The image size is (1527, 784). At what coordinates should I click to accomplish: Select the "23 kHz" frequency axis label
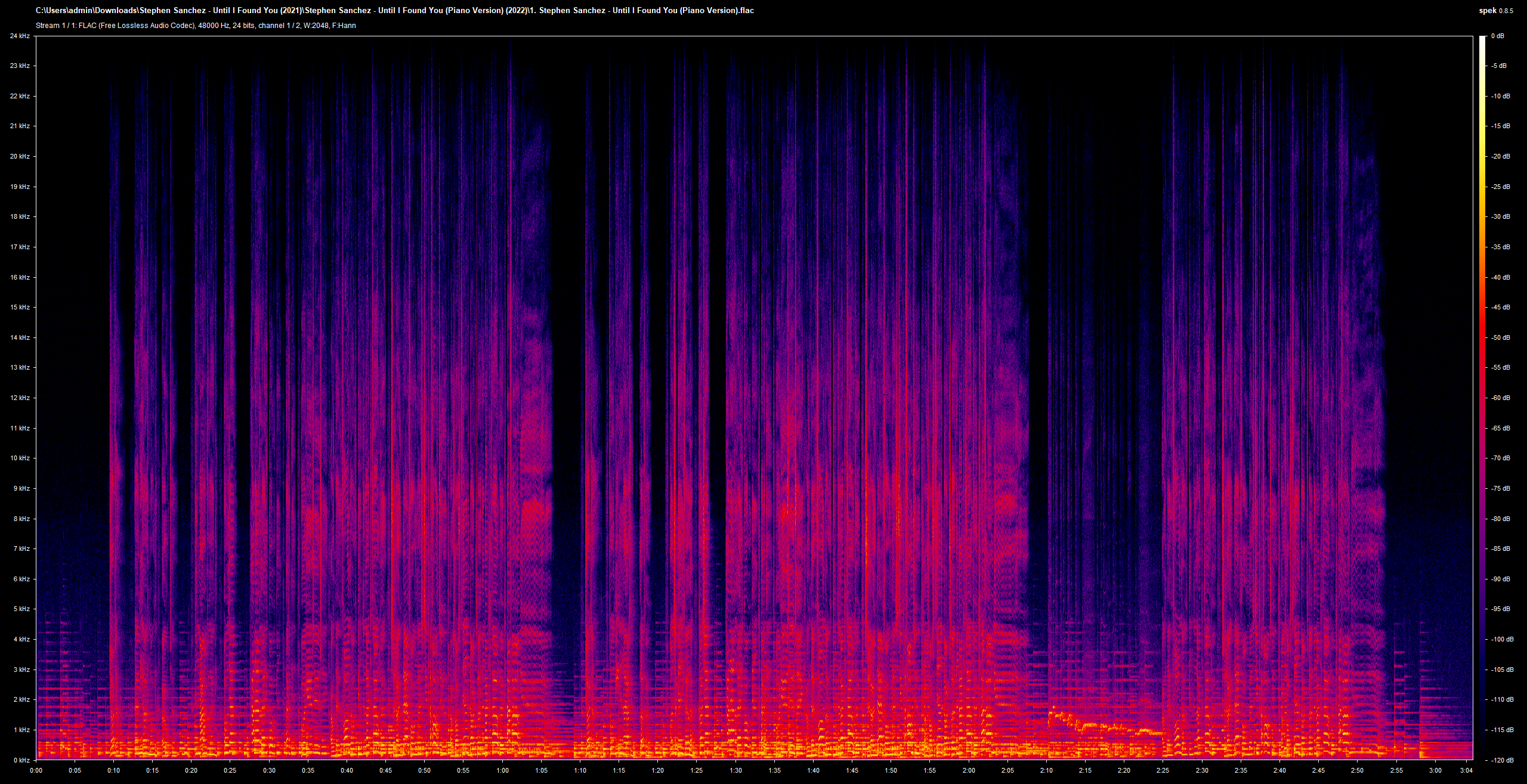point(20,66)
